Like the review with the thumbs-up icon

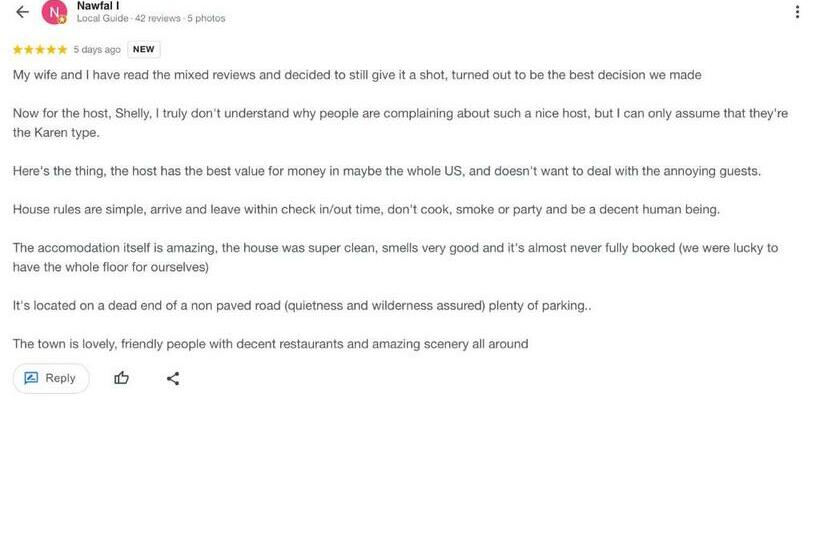[122, 378]
